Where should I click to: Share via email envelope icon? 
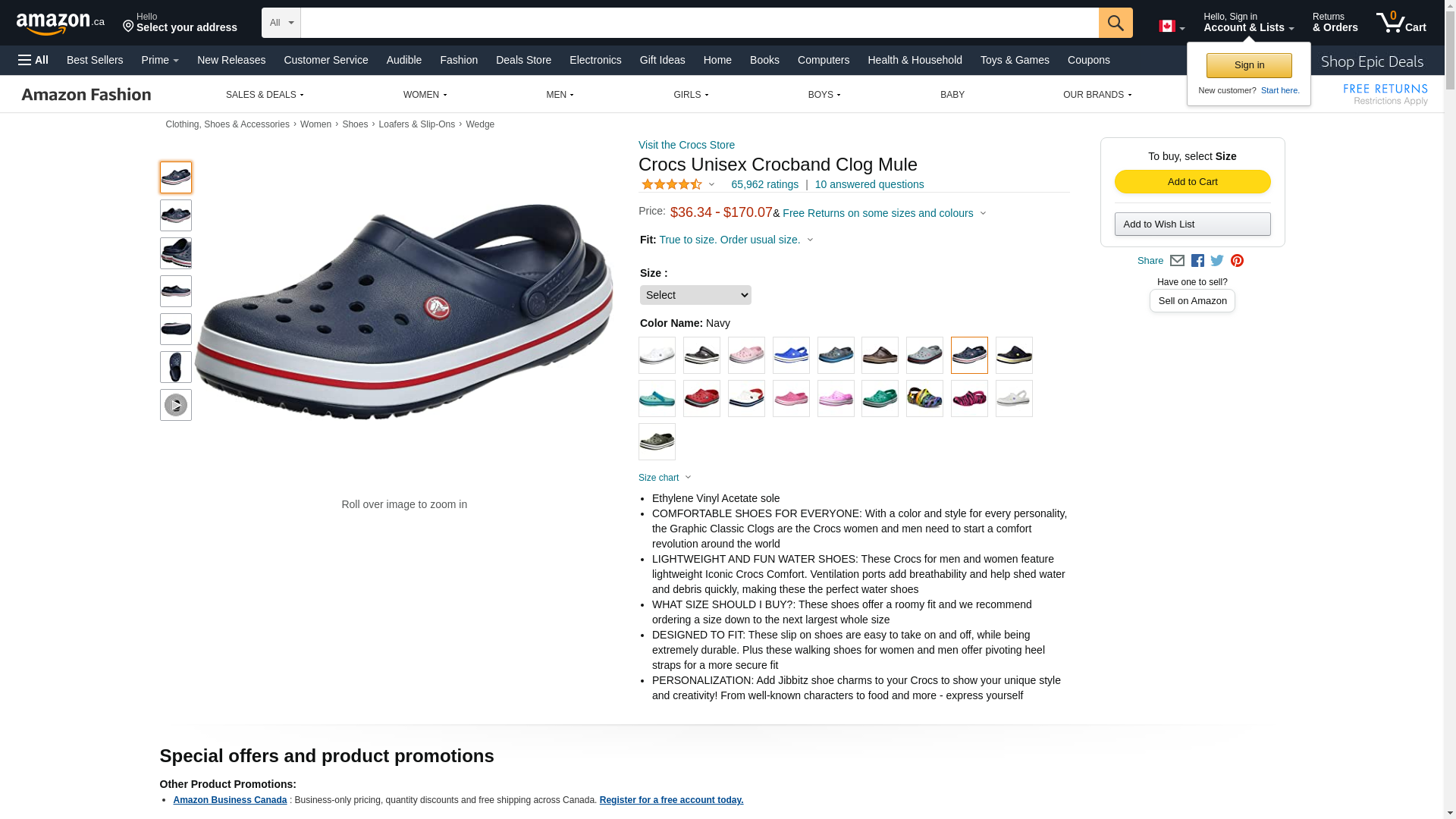point(1177,261)
